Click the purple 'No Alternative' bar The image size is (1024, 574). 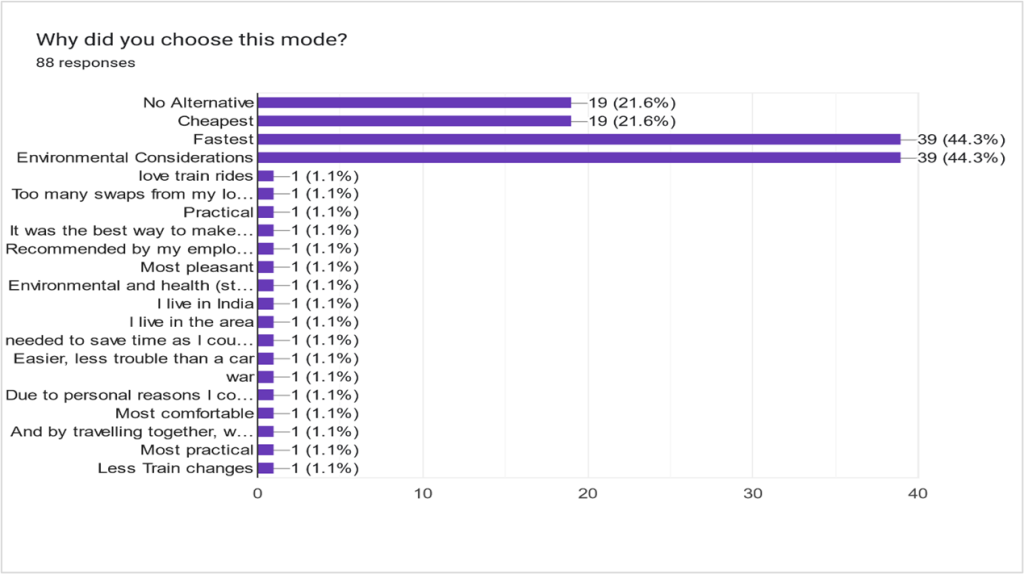[x=414, y=102]
